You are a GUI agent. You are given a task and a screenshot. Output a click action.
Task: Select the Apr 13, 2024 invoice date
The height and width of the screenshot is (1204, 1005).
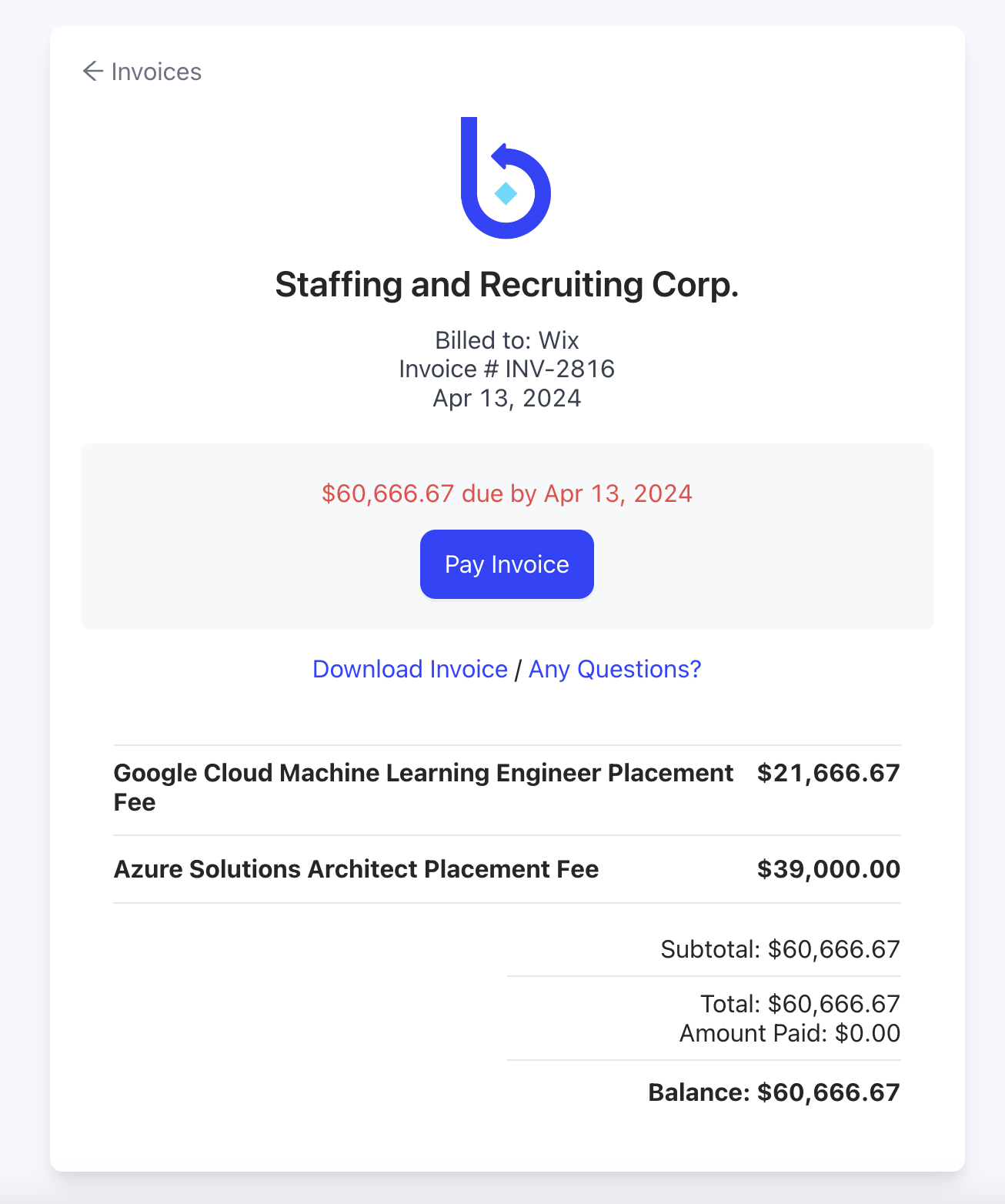point(506,398)
